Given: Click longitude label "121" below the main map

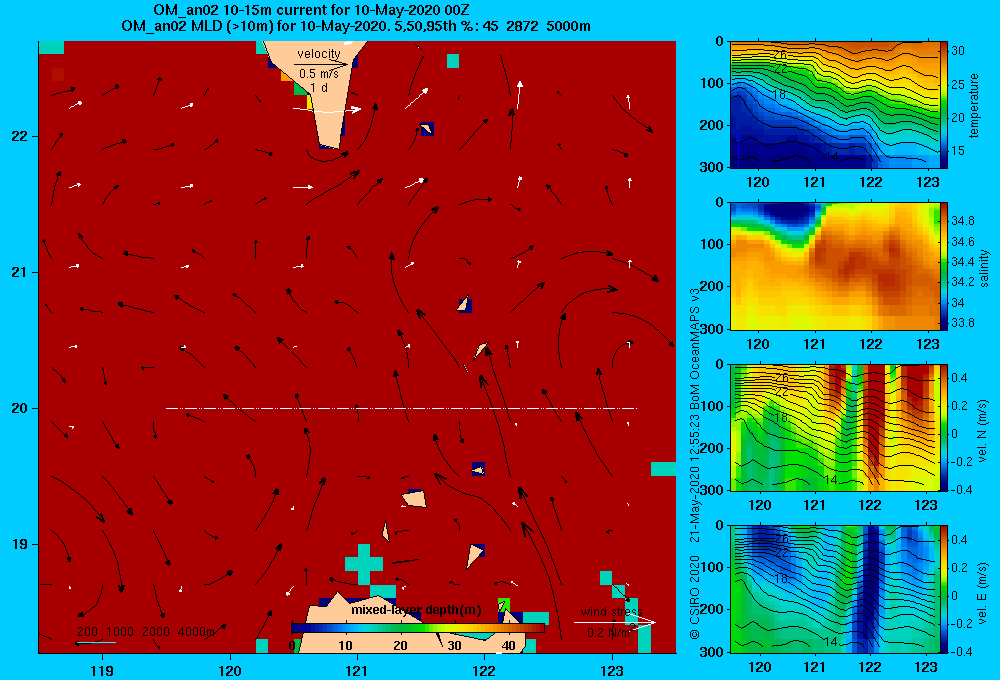Looking at the screenshot, I should point(357,670).
